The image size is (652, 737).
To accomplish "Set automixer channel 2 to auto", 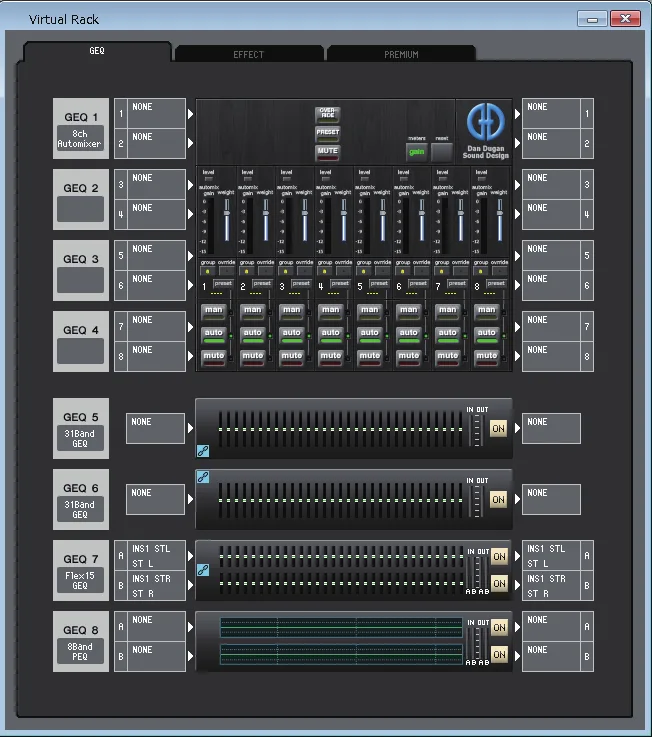I will tap(252, 334).
